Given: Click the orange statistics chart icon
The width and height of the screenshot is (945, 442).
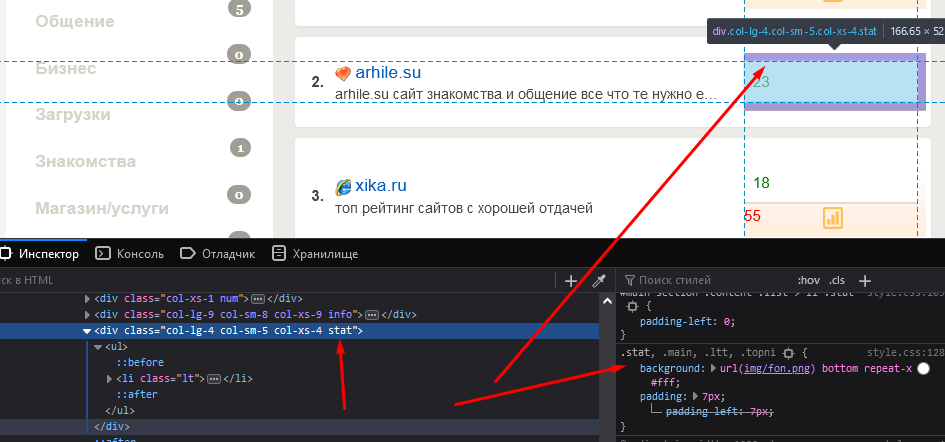Looking at the screenshot, I should pyautogui.click(x=832, y=218).
